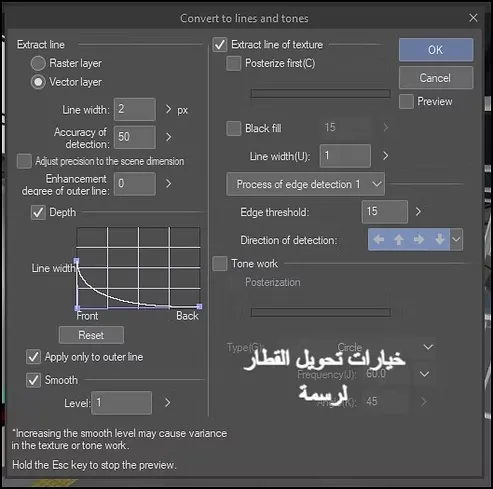Click top-left depth curve control point

pyautogui.click(x=77, y=260)
